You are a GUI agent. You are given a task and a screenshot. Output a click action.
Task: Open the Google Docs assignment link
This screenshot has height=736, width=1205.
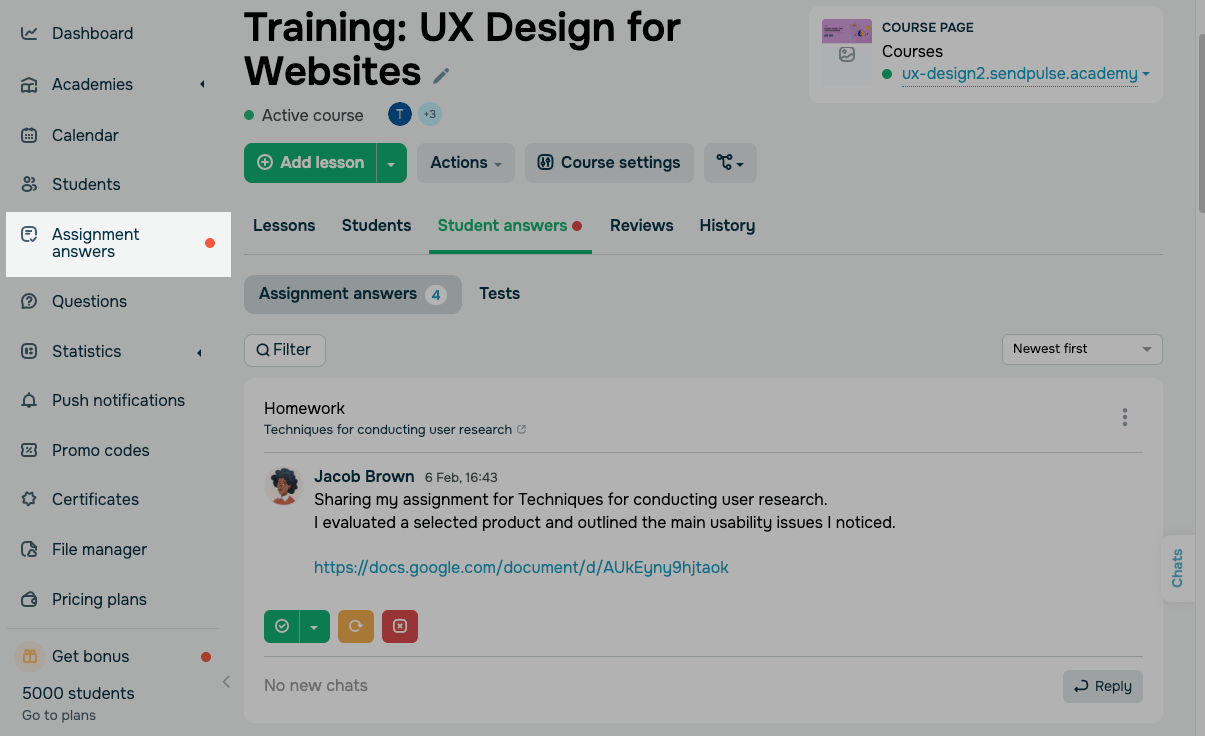coord(521,568)
